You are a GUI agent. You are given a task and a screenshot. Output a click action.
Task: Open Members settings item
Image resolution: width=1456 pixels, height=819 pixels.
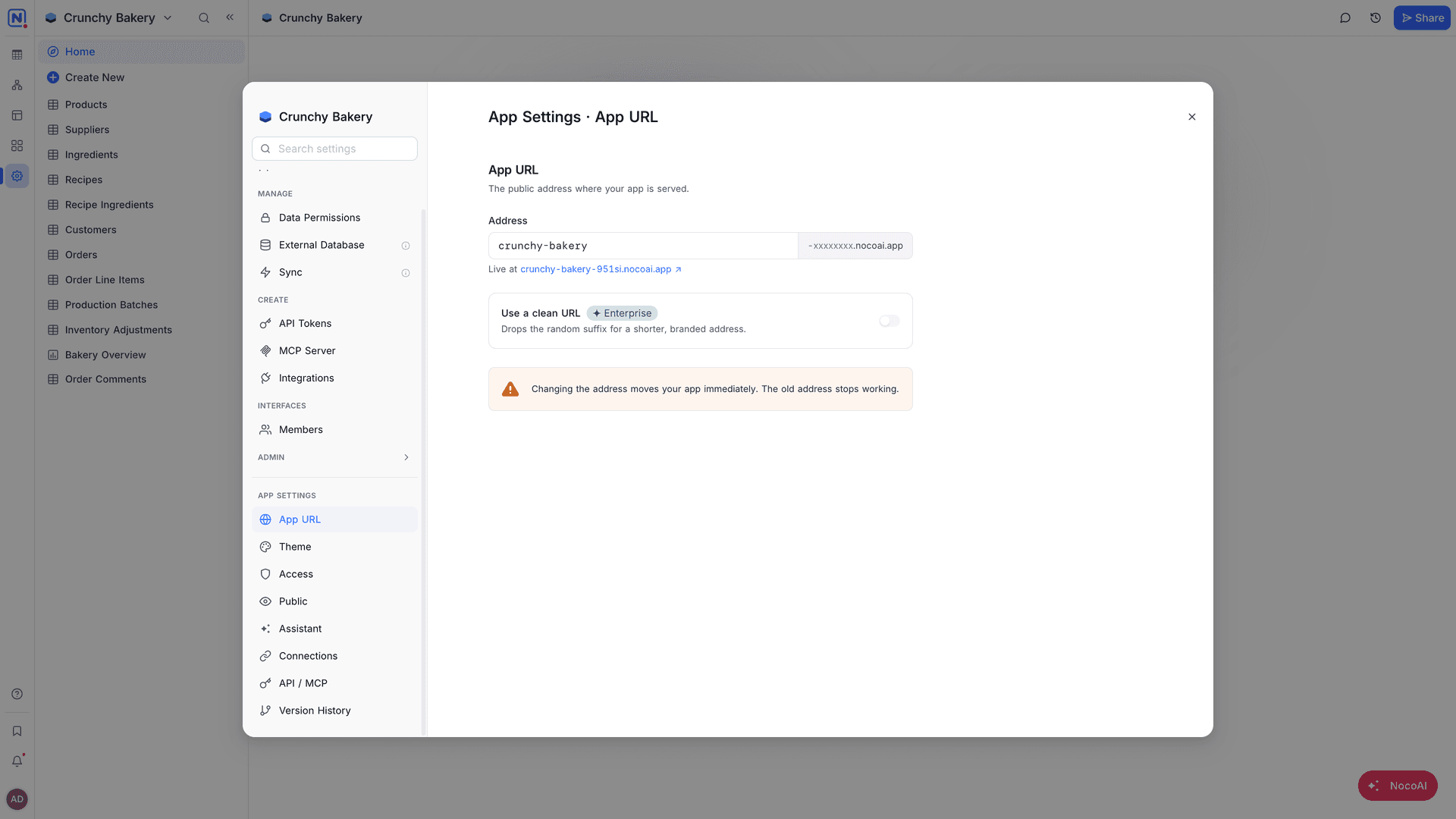pos(334,430)
